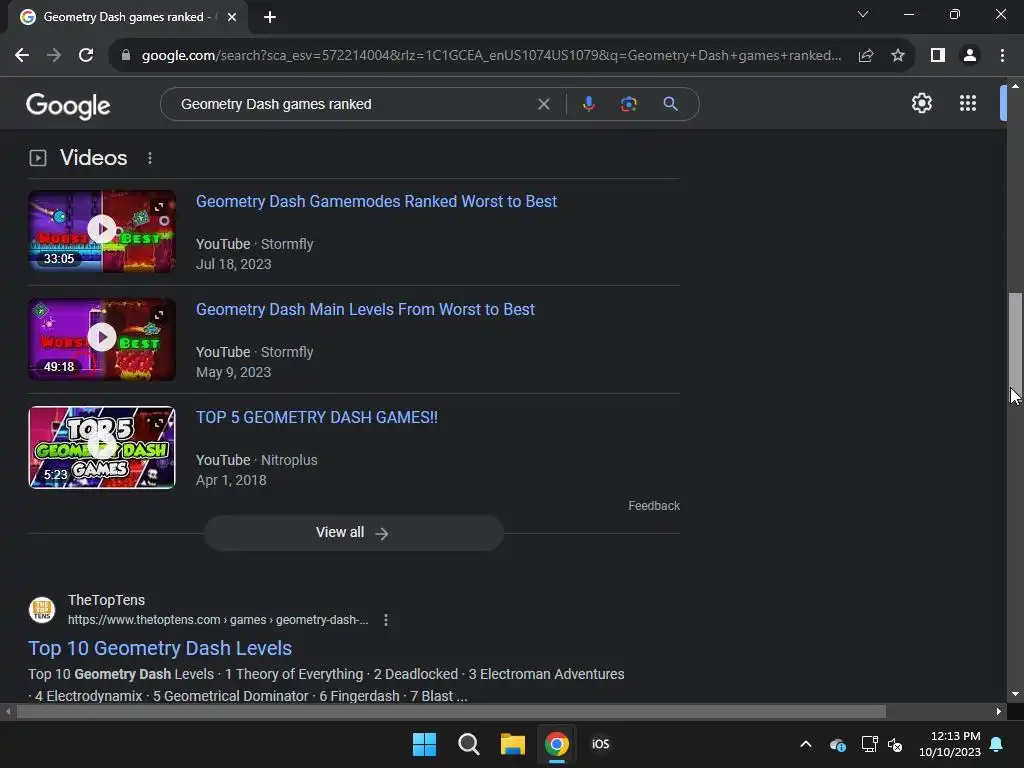1024x768 pixels.
Task: Open more options for the Videos section
Action: point(150,158)
